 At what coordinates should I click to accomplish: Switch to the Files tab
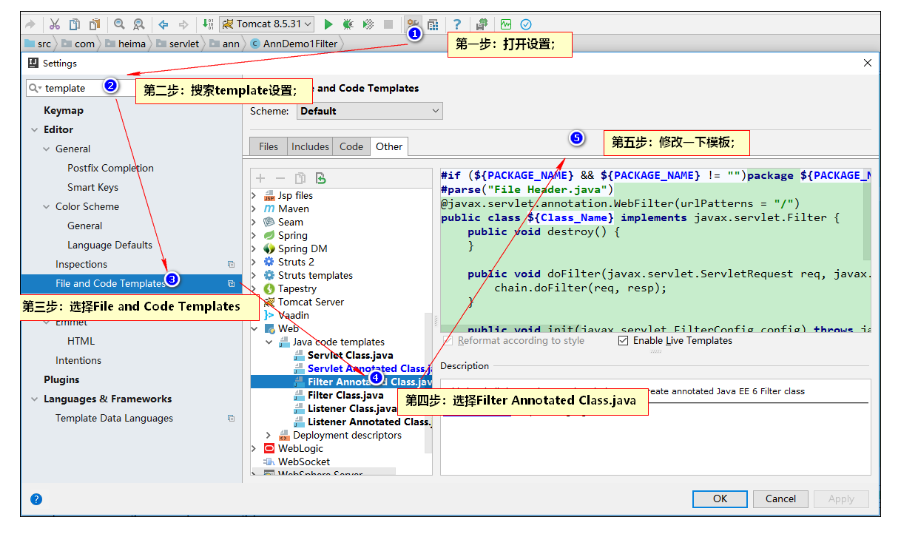click(x=268, y=147)
